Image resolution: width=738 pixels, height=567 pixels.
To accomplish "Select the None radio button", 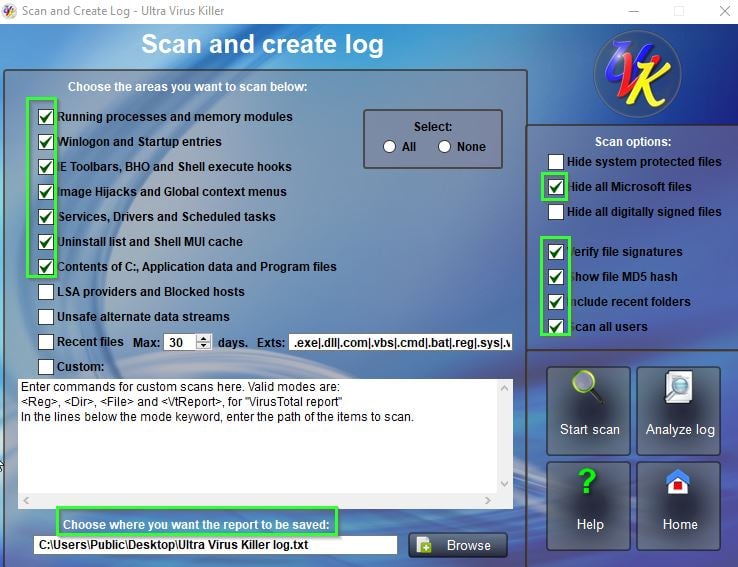I will coord(444,147).
